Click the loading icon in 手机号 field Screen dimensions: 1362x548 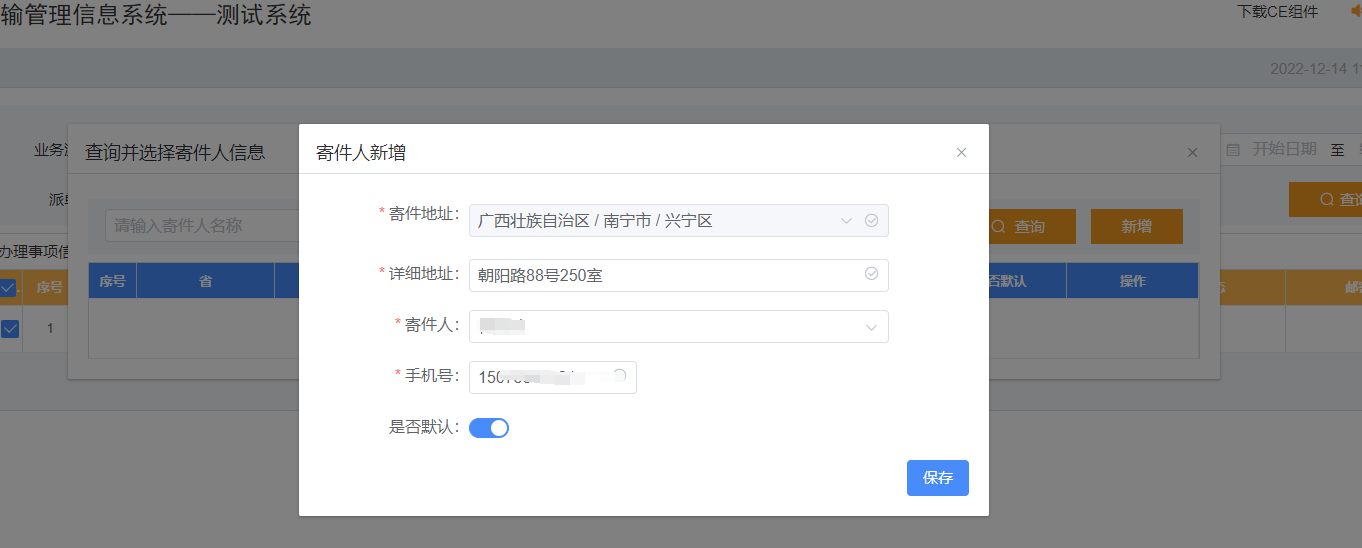[x=619, y=376]
